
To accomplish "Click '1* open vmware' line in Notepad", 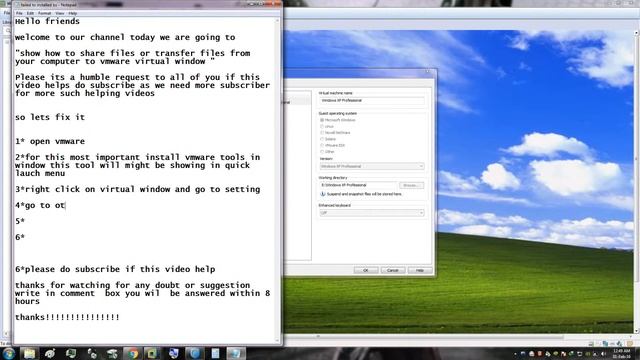I will pos(50,141).
